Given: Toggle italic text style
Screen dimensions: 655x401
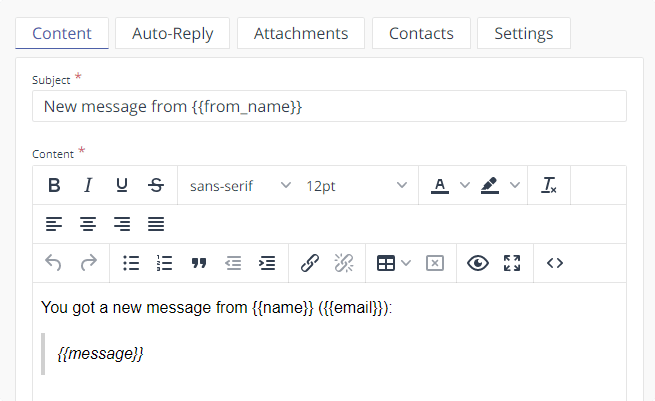Looking at the screenshot, I should (x=88, y=185).
